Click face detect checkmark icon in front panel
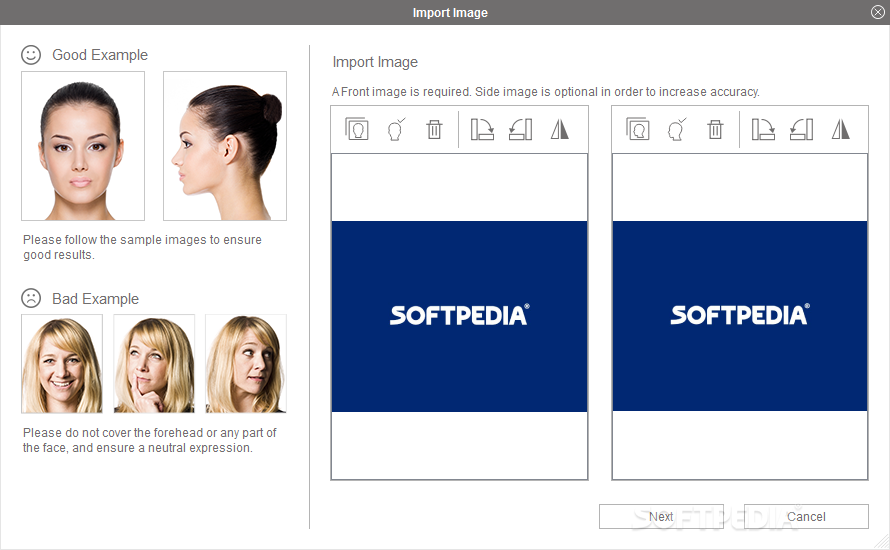Image resolution: width=890 pixels, height=550 pixels. tap(396, 129)
